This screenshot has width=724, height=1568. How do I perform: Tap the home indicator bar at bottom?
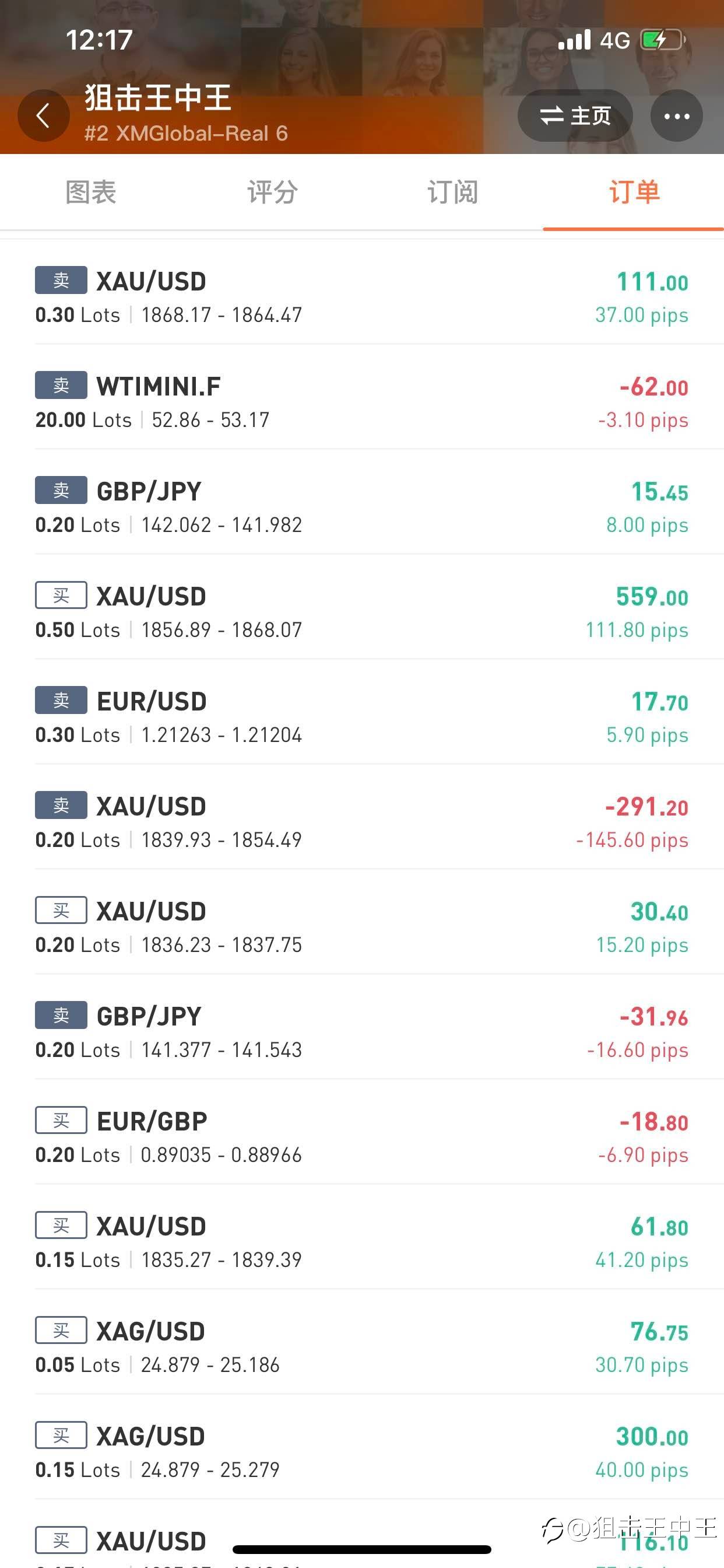click(362, 1549)
